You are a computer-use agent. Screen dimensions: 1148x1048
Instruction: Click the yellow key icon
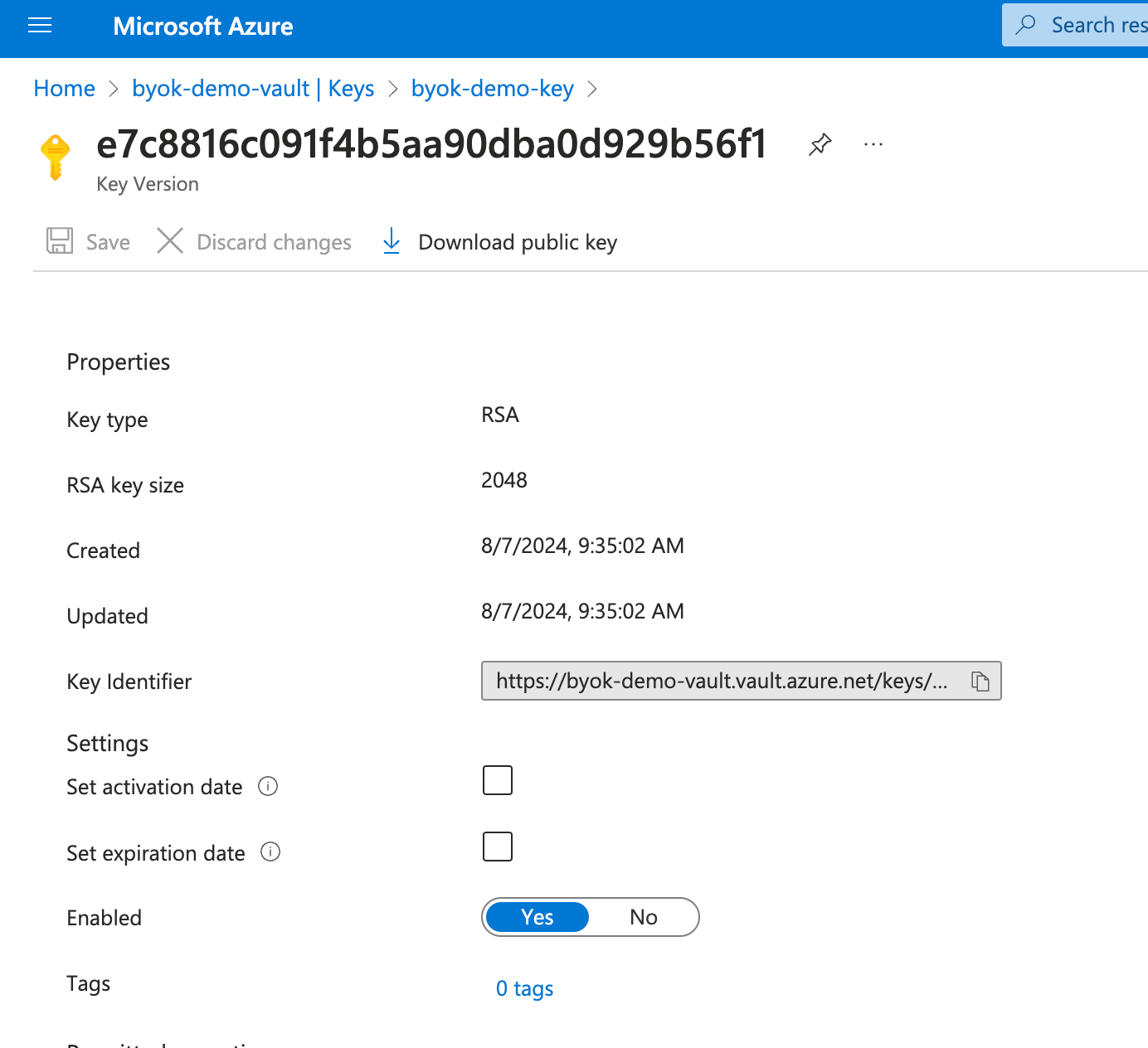(55, 157)
